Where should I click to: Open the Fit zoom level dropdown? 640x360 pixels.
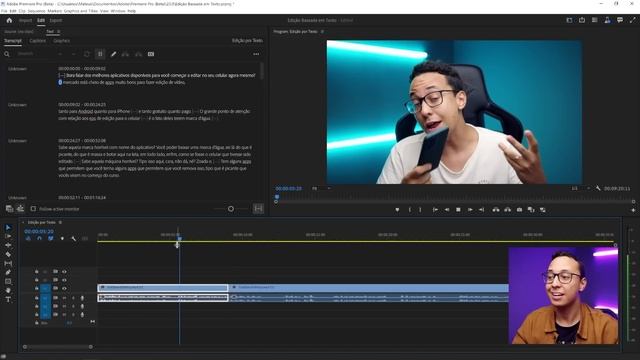coord(322,188)
